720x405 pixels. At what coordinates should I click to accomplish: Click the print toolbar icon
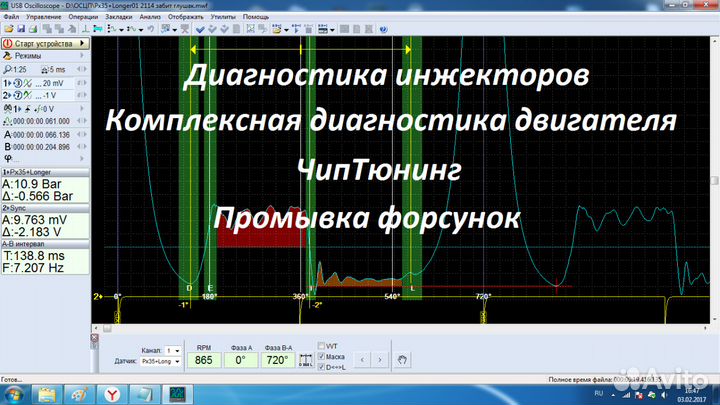(33, 29)
